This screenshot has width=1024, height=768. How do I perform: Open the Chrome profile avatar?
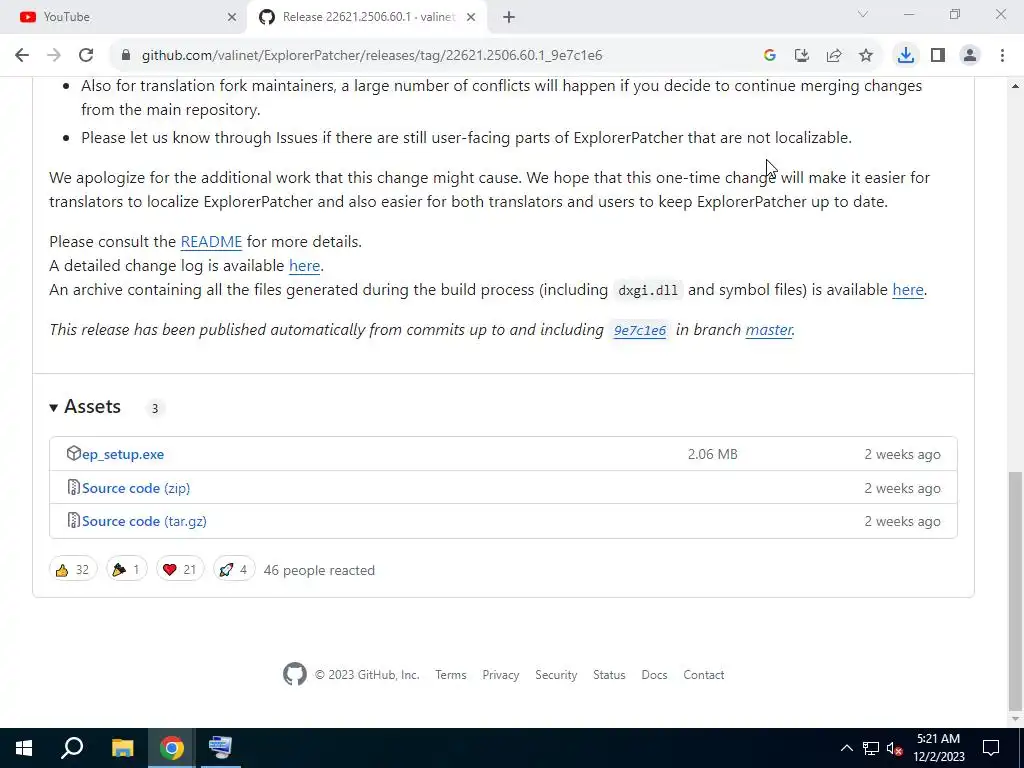pos(970,56)
